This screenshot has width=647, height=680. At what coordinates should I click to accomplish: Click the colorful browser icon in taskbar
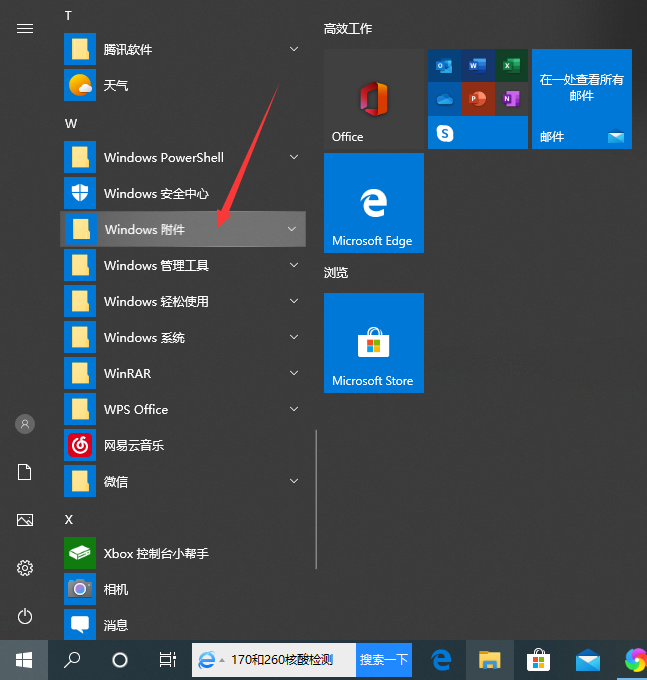point(636,660)
